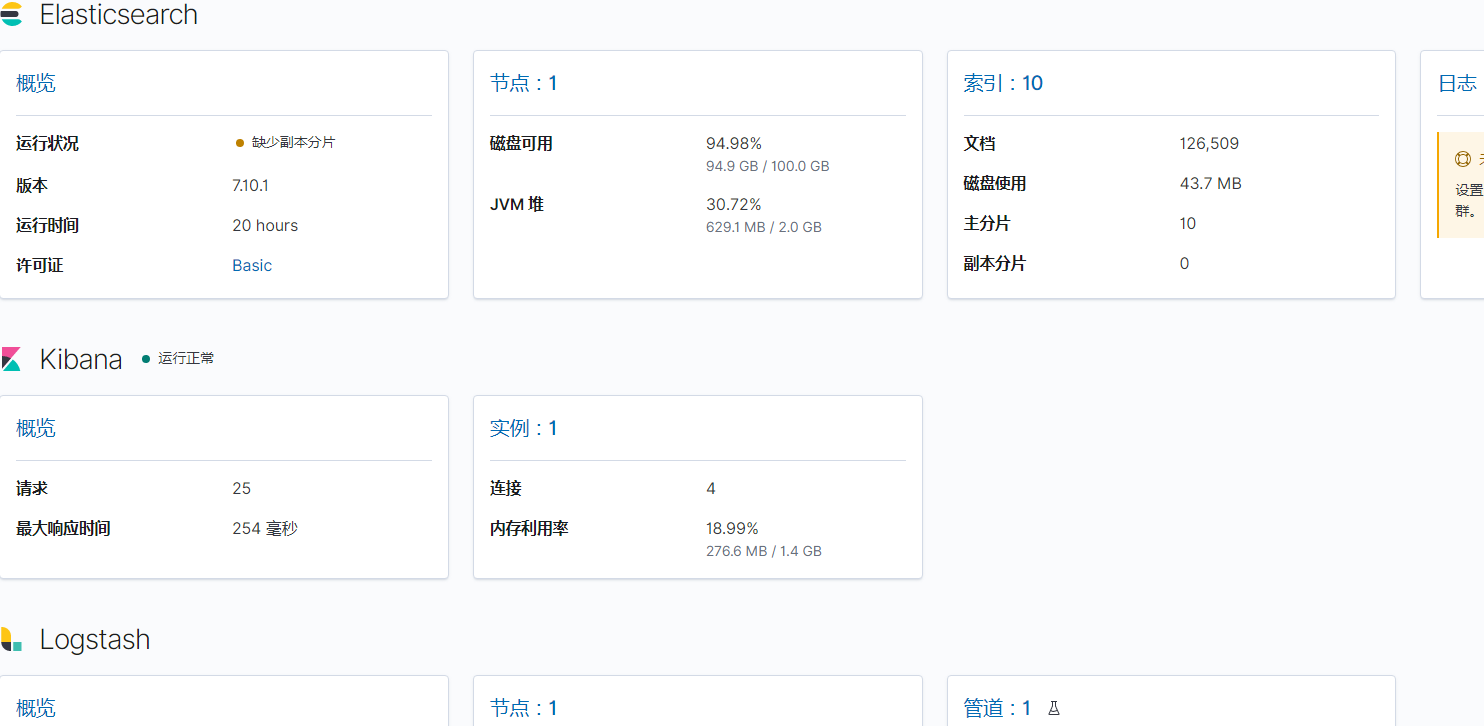Open the 日志 panel heading
This screenshot has height=726, width=1484.
[x=1462, y=83]
